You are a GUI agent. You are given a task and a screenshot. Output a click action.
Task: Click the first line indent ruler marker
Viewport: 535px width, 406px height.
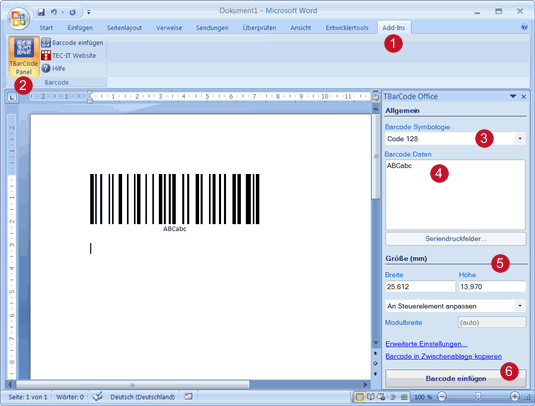point(90,93)
